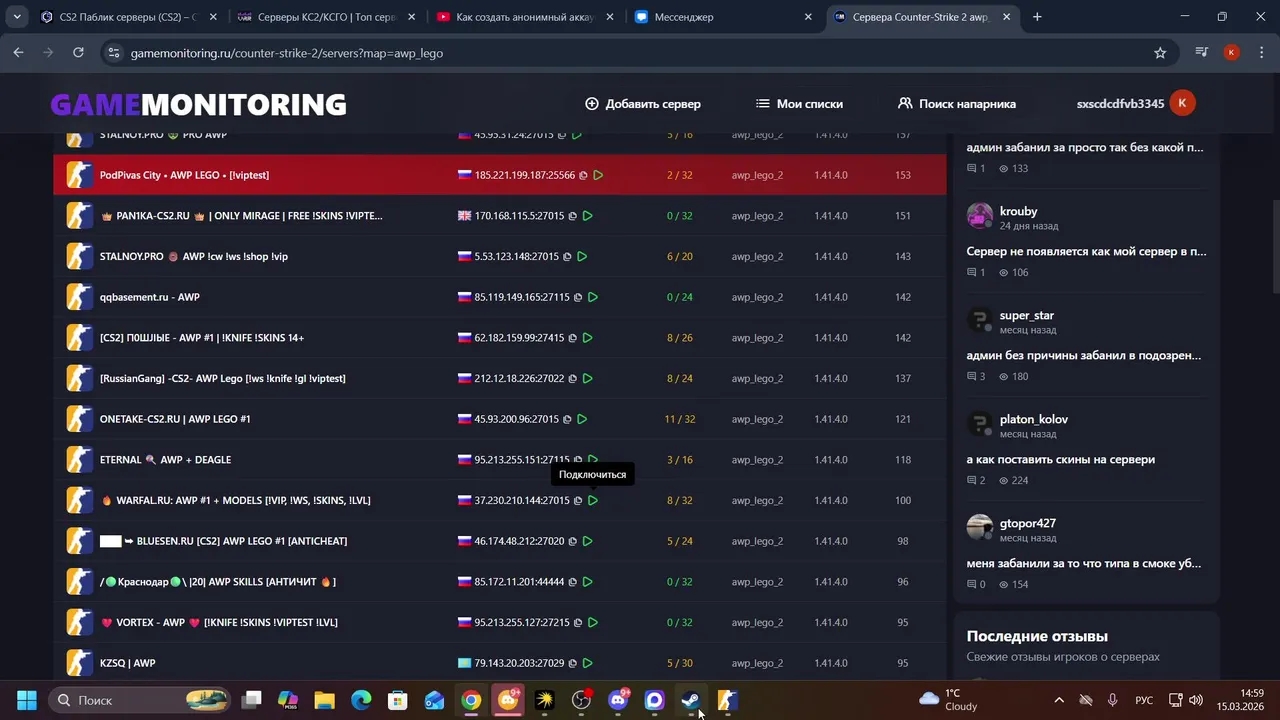Open the site information icon in the address bar

click(x=113, y=53)
